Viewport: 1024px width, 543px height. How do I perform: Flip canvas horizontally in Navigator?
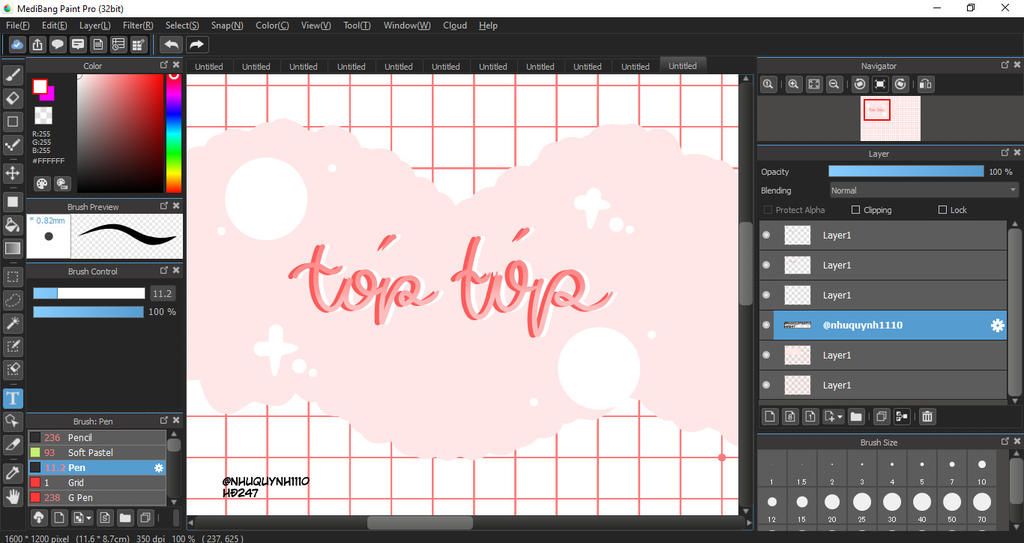click(x=925, y=84)
